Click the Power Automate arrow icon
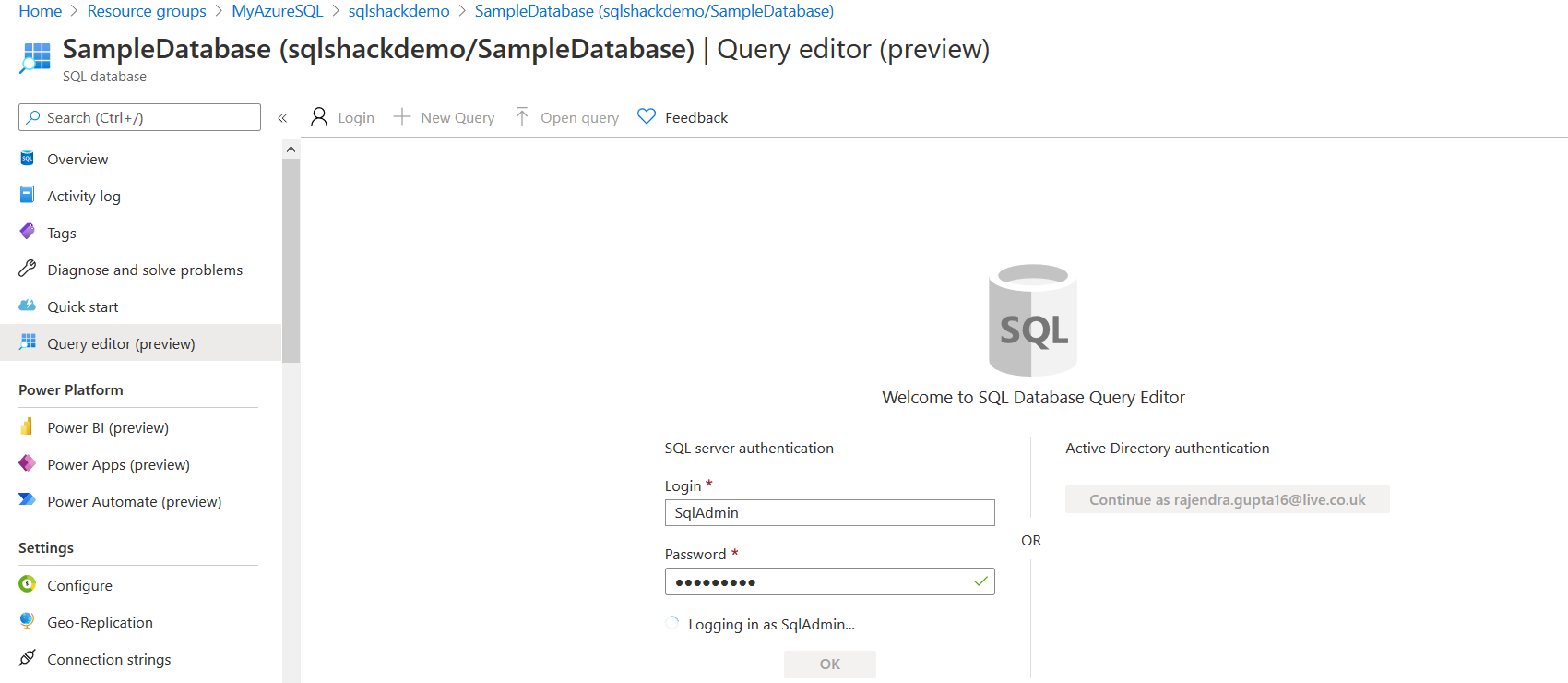This screenshot has height=683, width=1568. (28, 500)
